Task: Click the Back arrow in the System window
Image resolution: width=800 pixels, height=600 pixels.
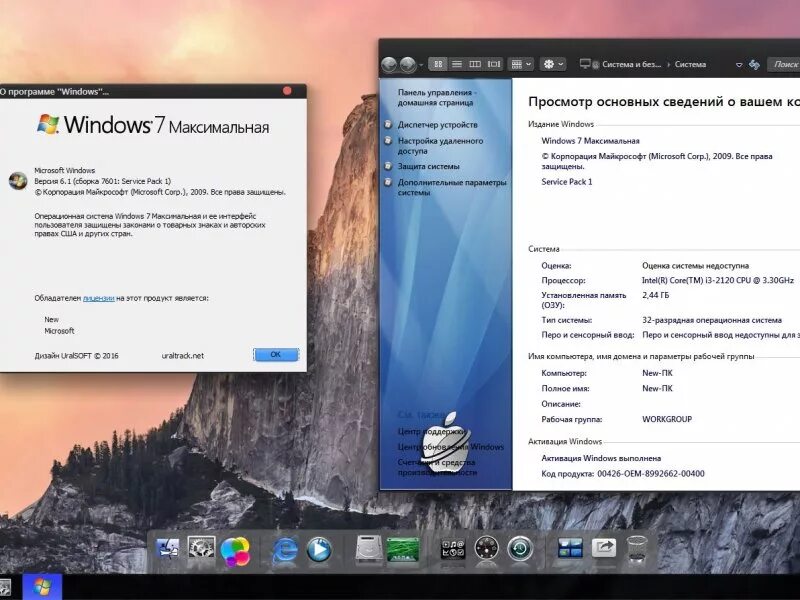Action: [x=389, y=65]
